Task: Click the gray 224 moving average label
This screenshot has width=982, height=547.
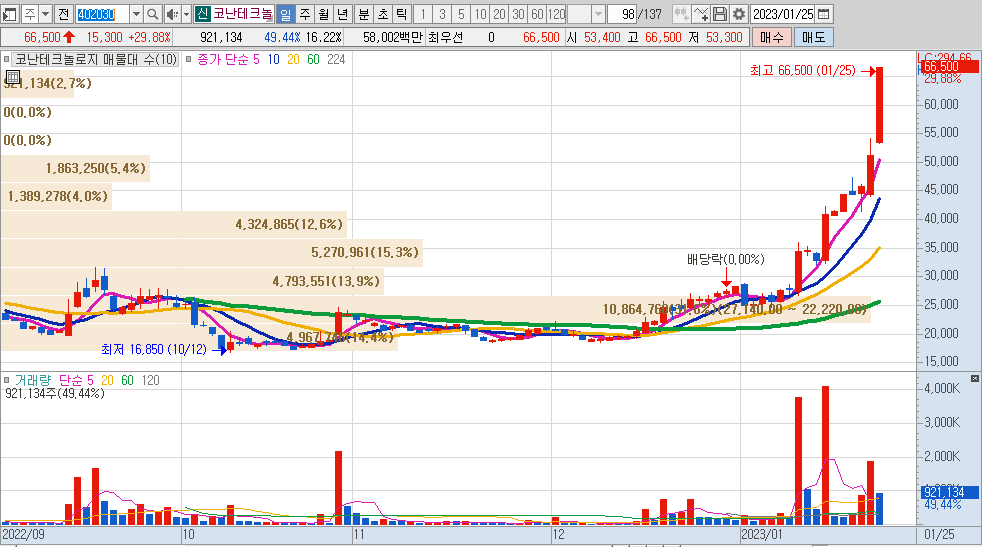Action: tap(336, 60)
